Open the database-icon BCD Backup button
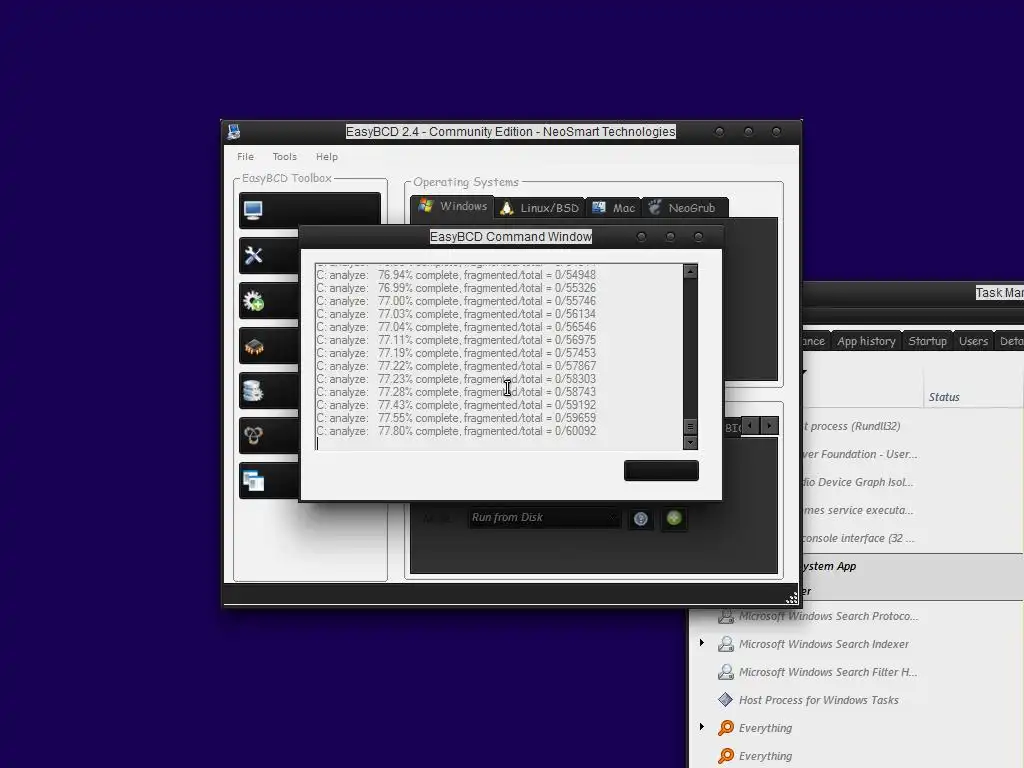 [269, 391]
